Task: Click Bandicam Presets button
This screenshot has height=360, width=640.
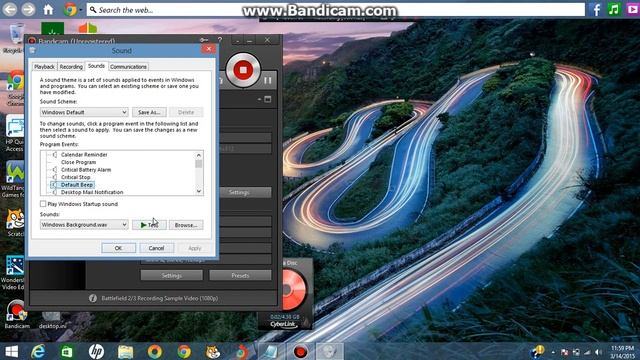Action: coord(240,276)
